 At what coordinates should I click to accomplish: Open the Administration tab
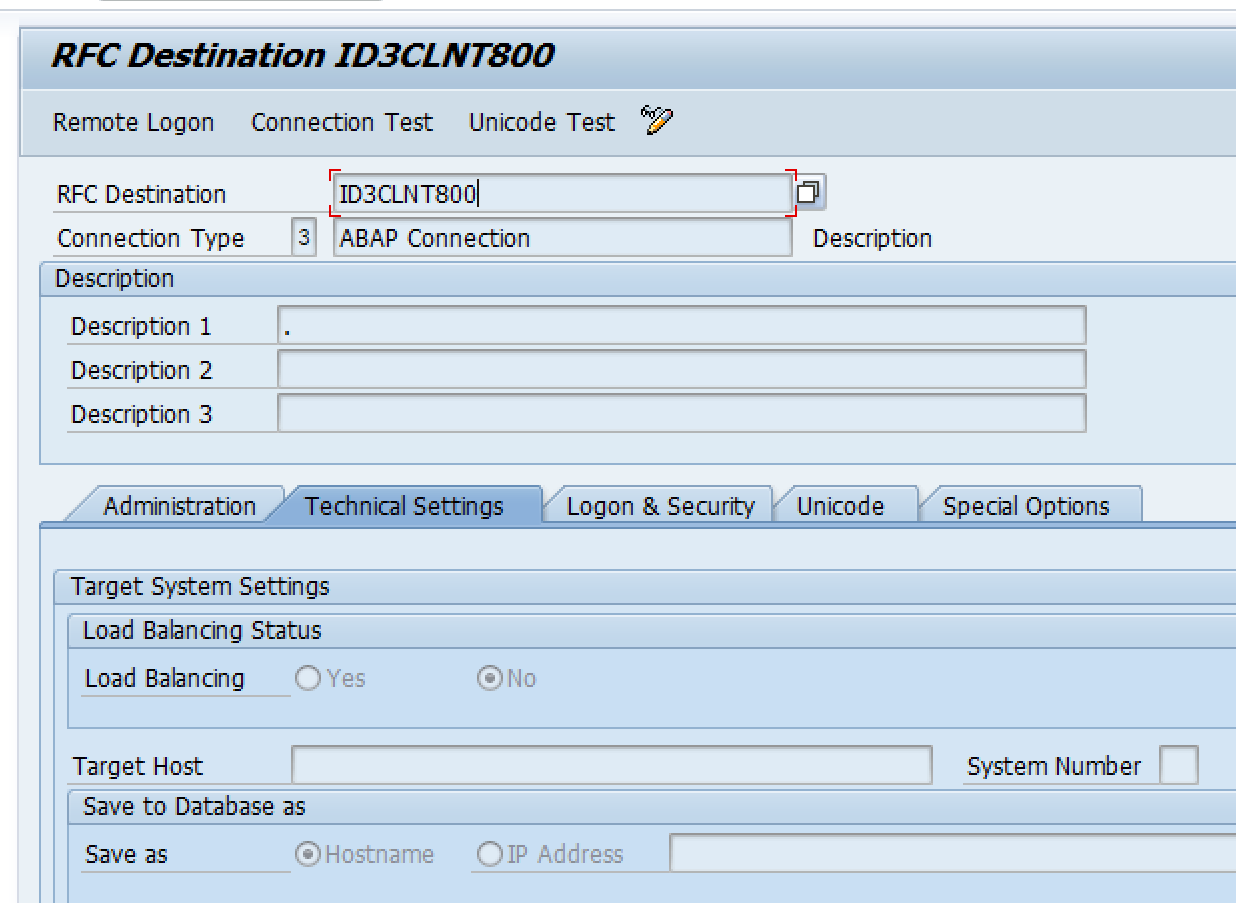tap(179, 506)
